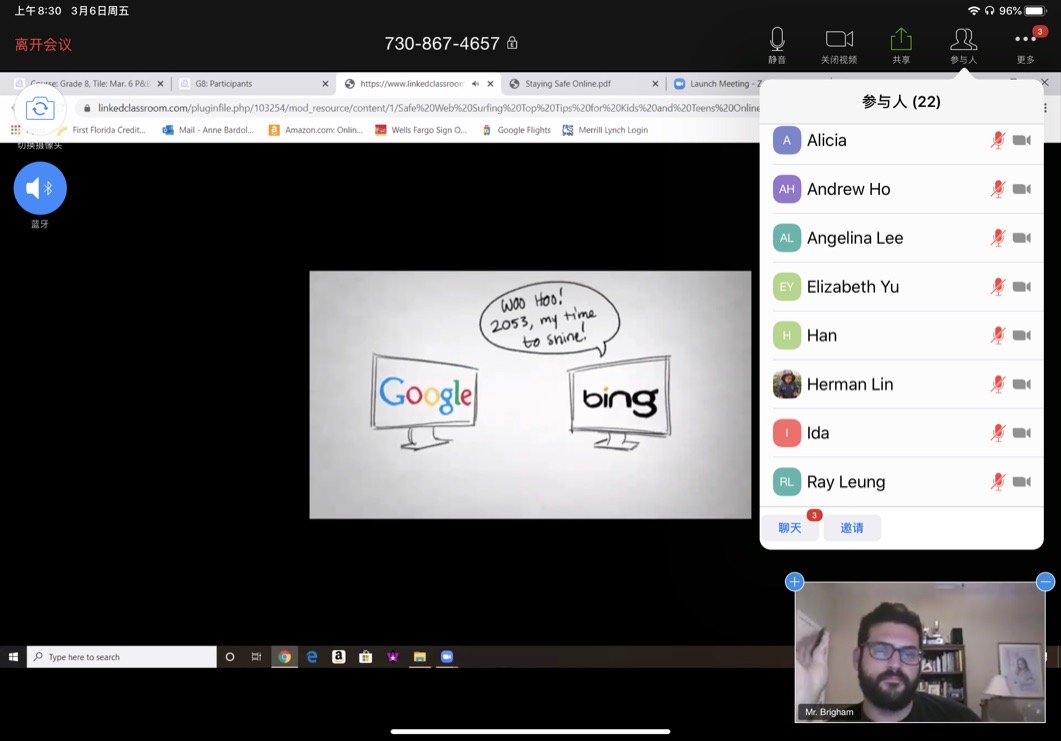This screenshot has width=1061, height=741.
Task: Tap Herman Lin's muted microphone icon
Action: pyautogui.click(x=997, y=384)
